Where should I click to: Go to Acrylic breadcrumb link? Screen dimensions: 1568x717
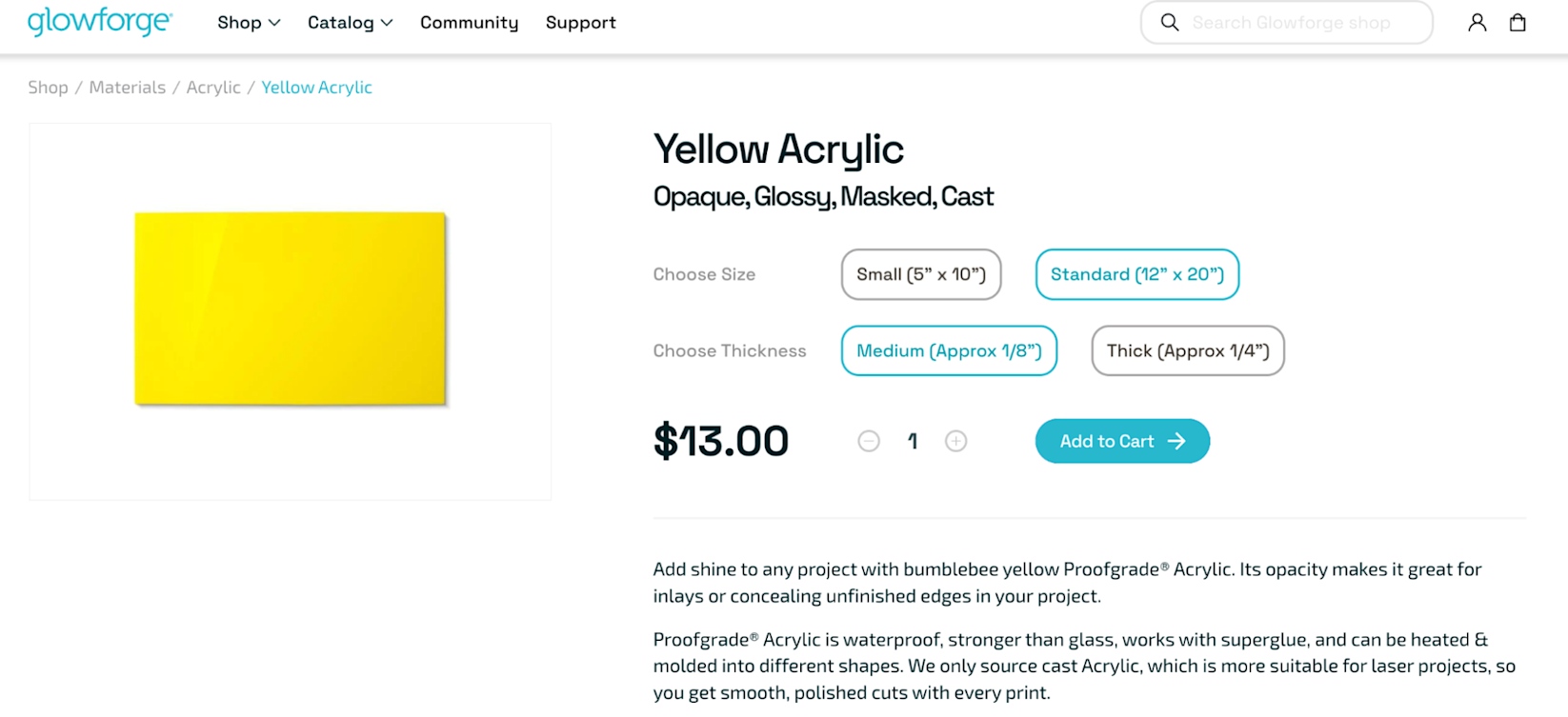[213, 88]
